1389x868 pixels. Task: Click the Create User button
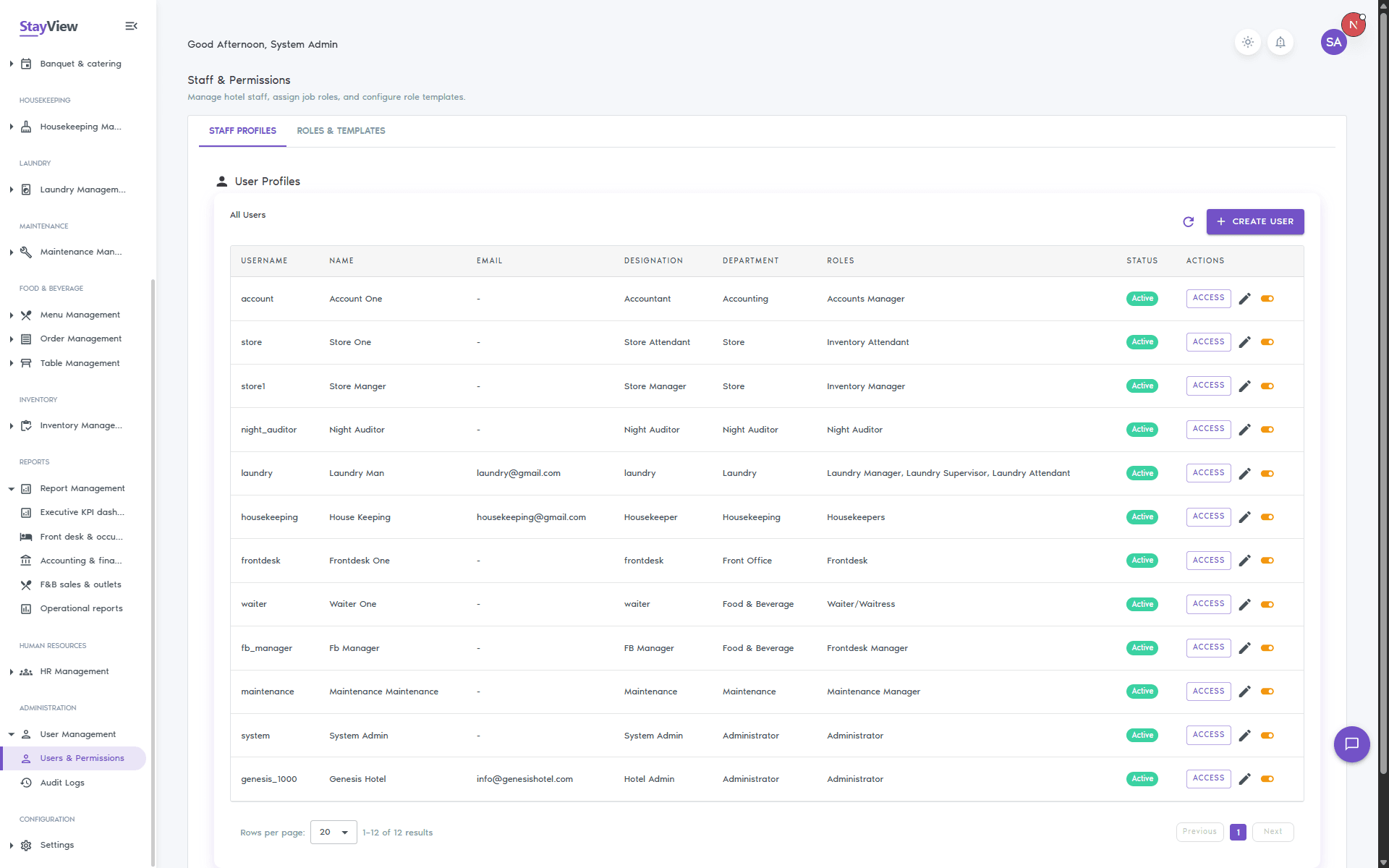[x=1254, y=221]
